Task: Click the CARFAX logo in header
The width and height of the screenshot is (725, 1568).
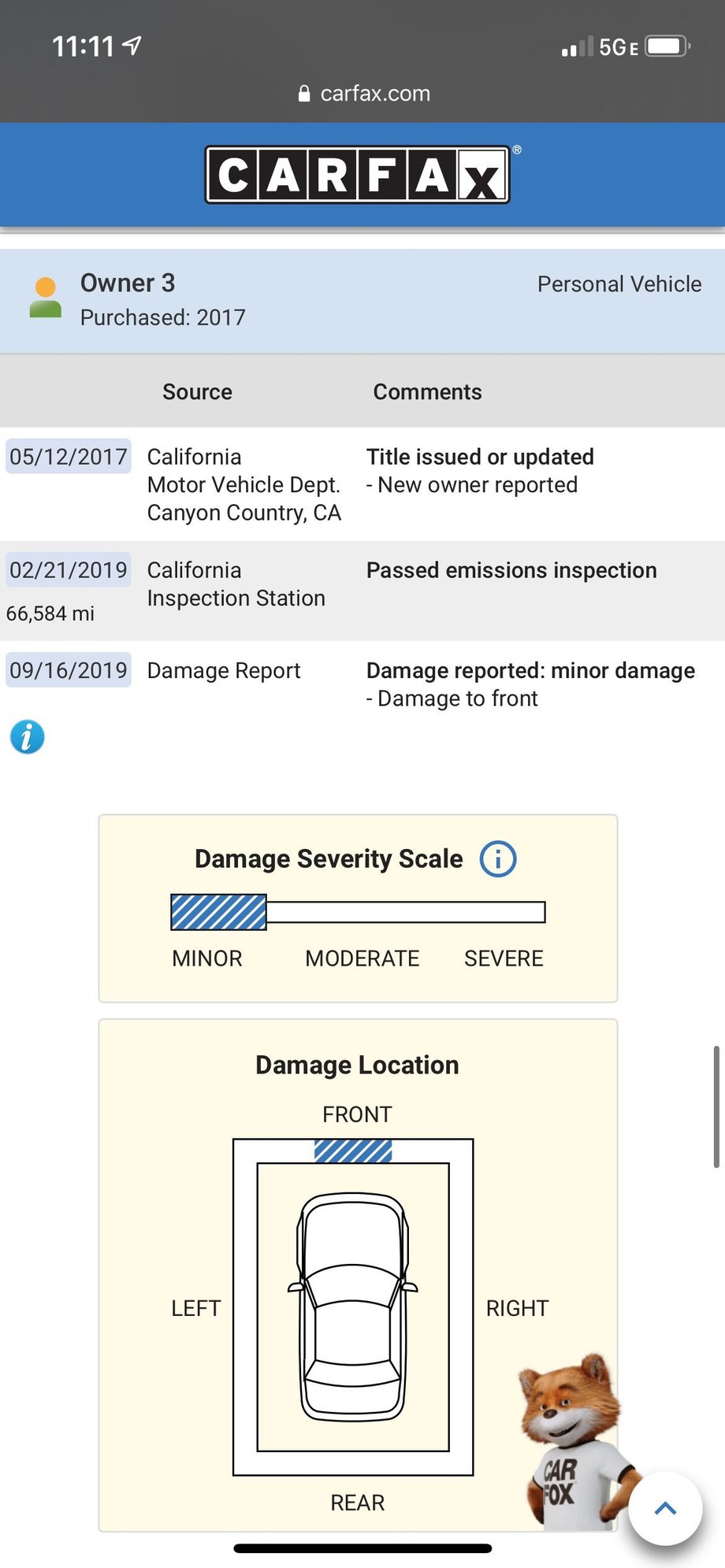Action: tap(357, 175)
